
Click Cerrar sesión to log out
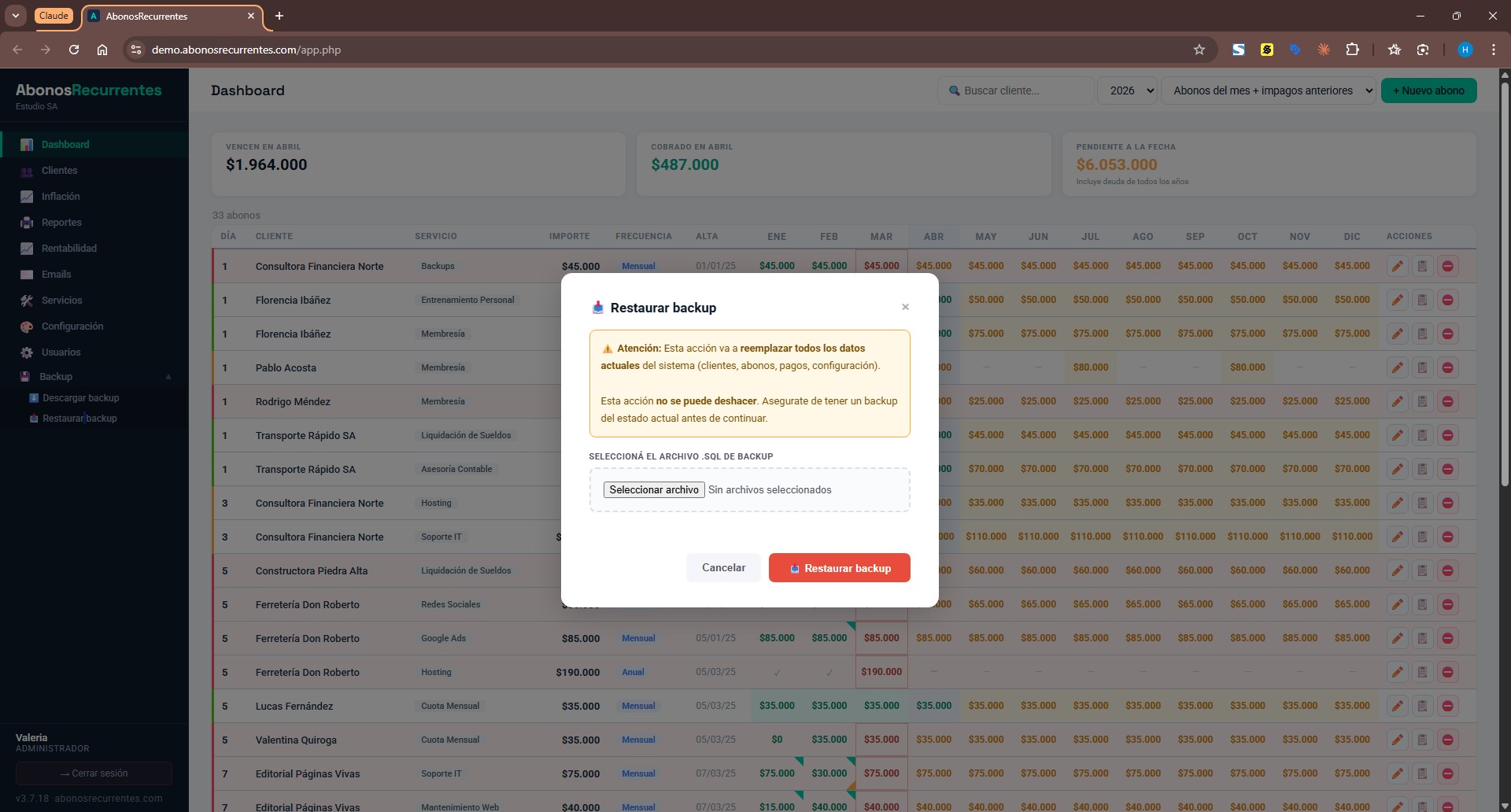tap(94, 774)
